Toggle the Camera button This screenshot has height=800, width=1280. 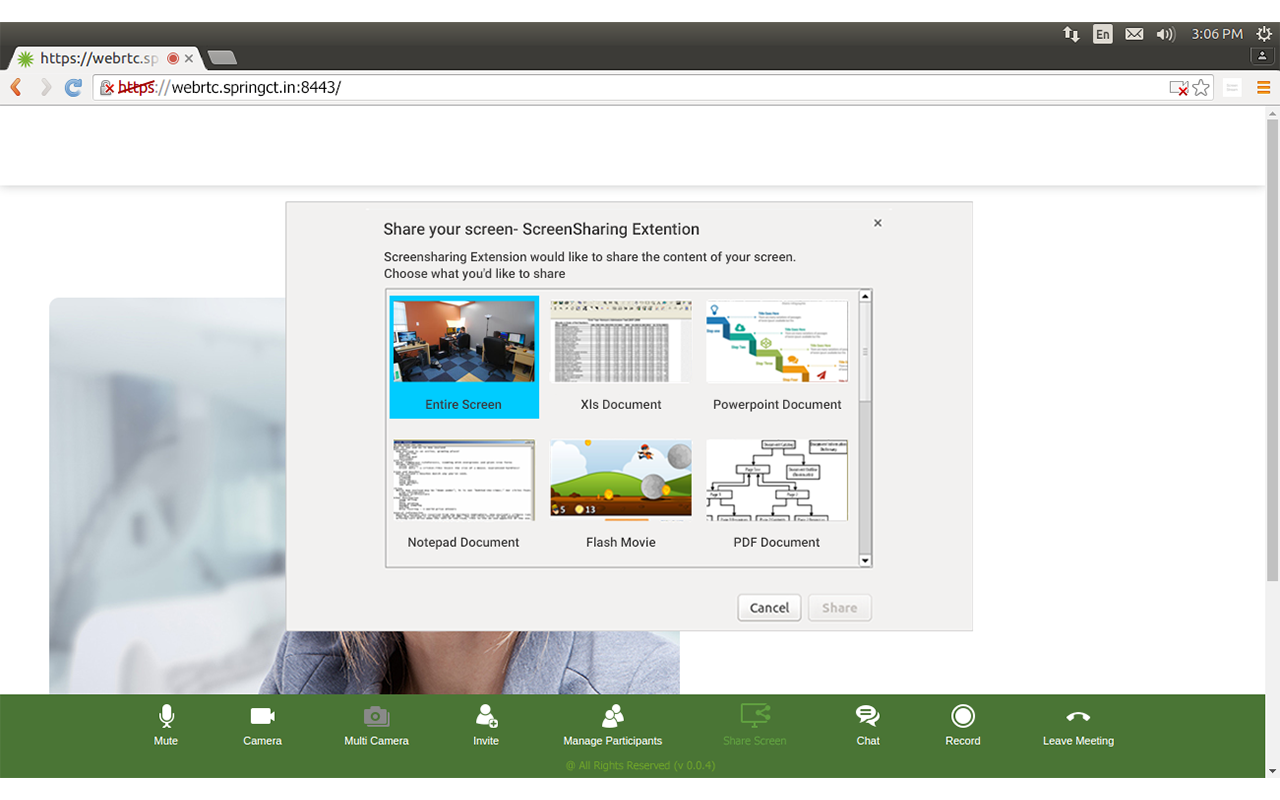pyautogui.click(x=262, y=725)
